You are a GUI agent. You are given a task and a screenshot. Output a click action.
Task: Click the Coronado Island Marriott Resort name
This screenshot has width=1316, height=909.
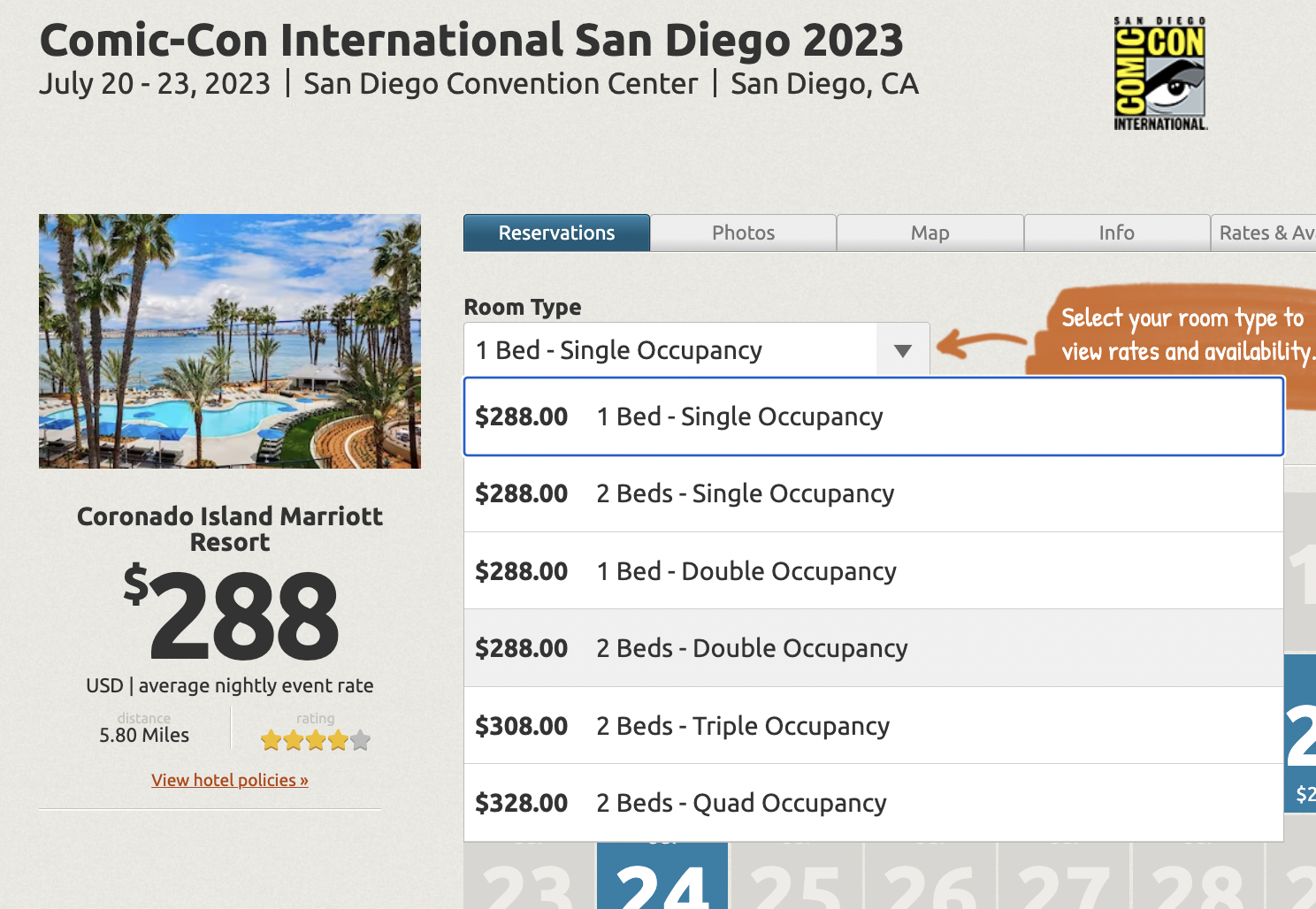click(x=230, y=529)
